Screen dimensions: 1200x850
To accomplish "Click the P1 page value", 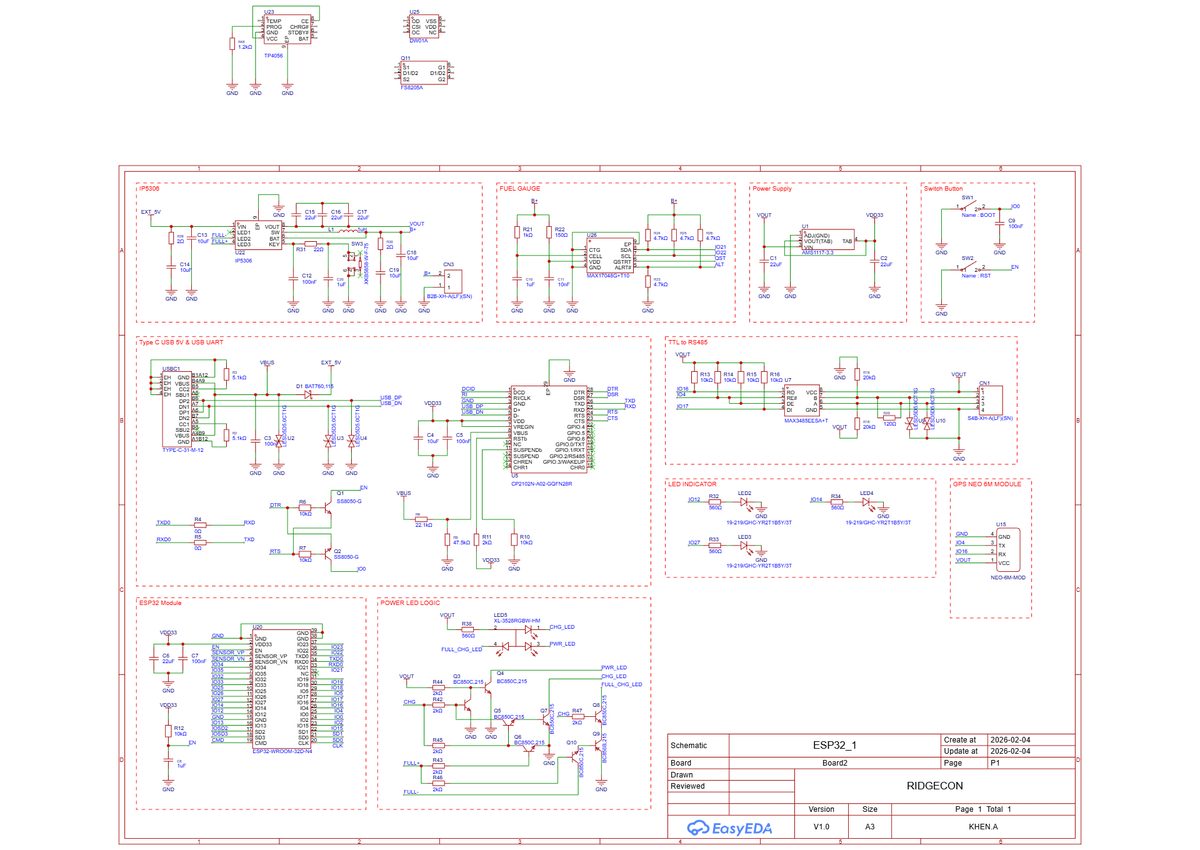I will pyautogui.click(x=996, y=761).
